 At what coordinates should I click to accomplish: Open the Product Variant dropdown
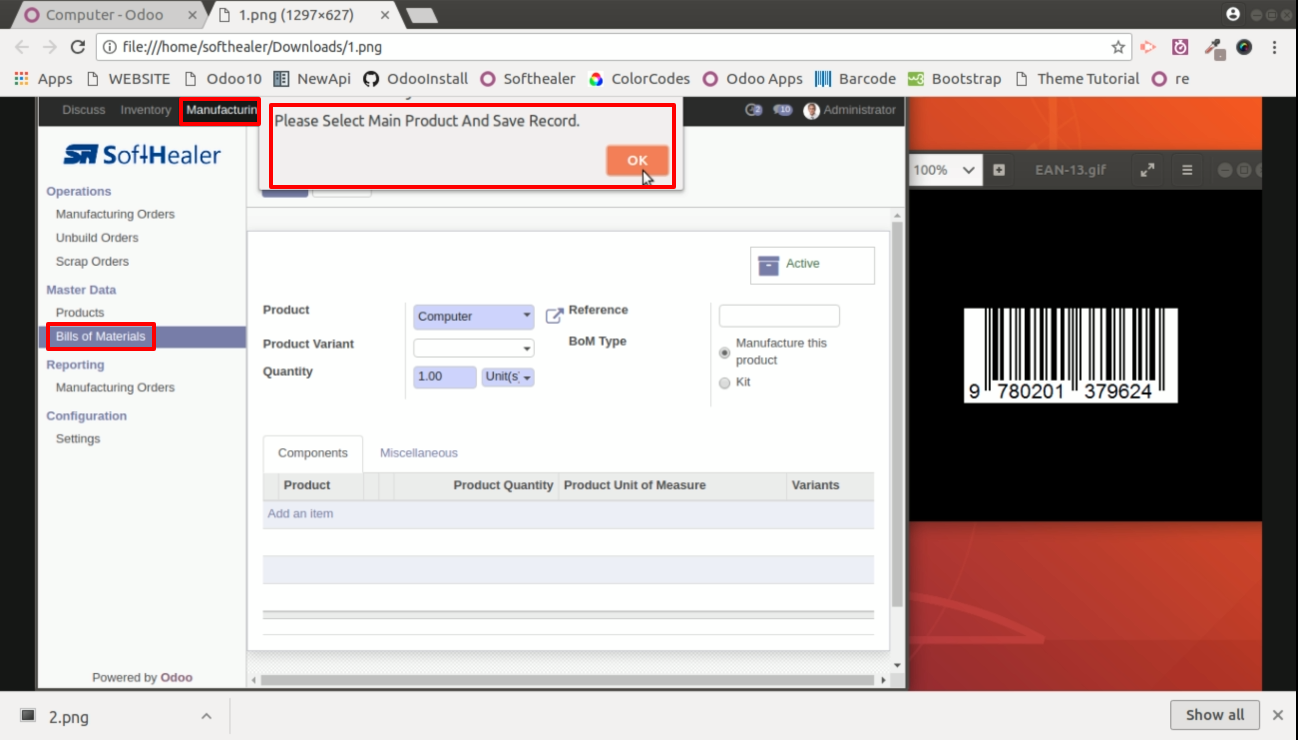474,348
